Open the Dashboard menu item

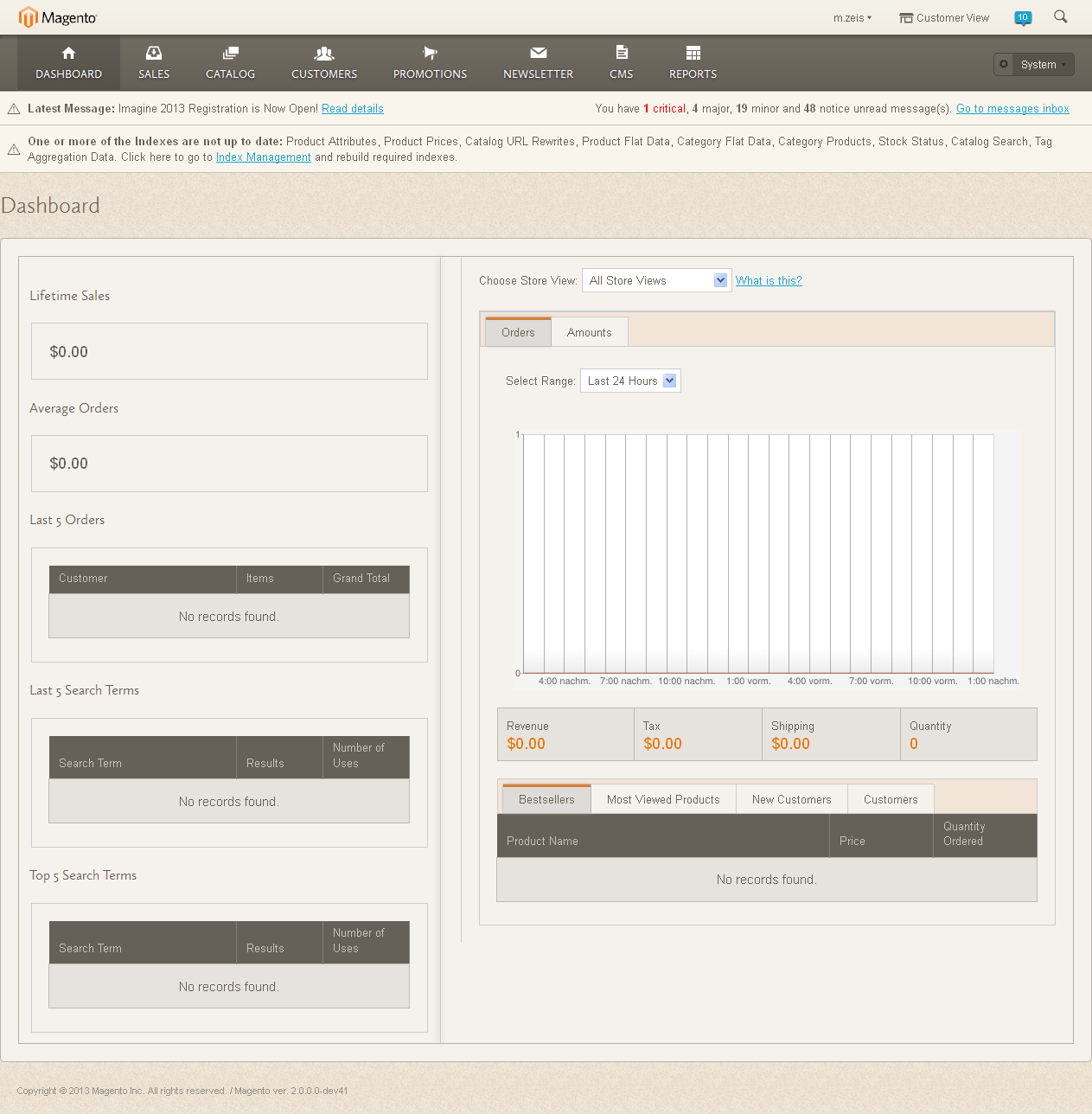pyautogui.click(x=69, y=63)
